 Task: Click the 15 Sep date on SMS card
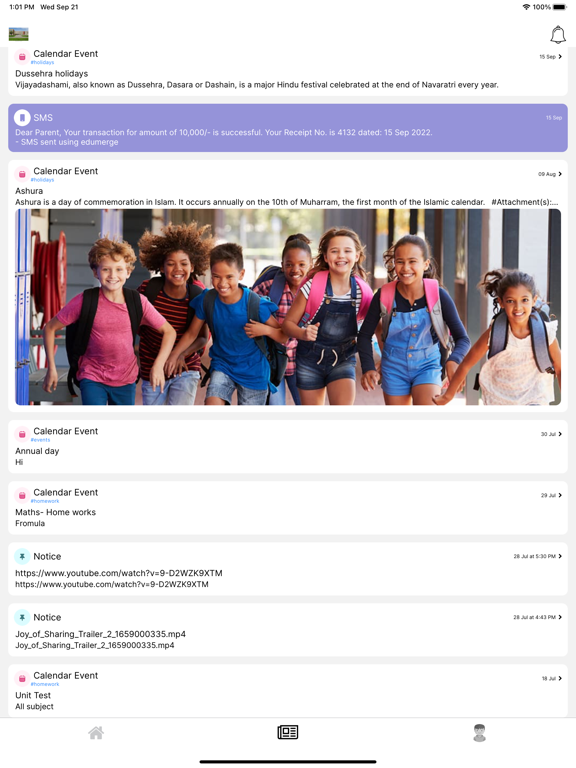pyautogui.click(x=554, y=118)
